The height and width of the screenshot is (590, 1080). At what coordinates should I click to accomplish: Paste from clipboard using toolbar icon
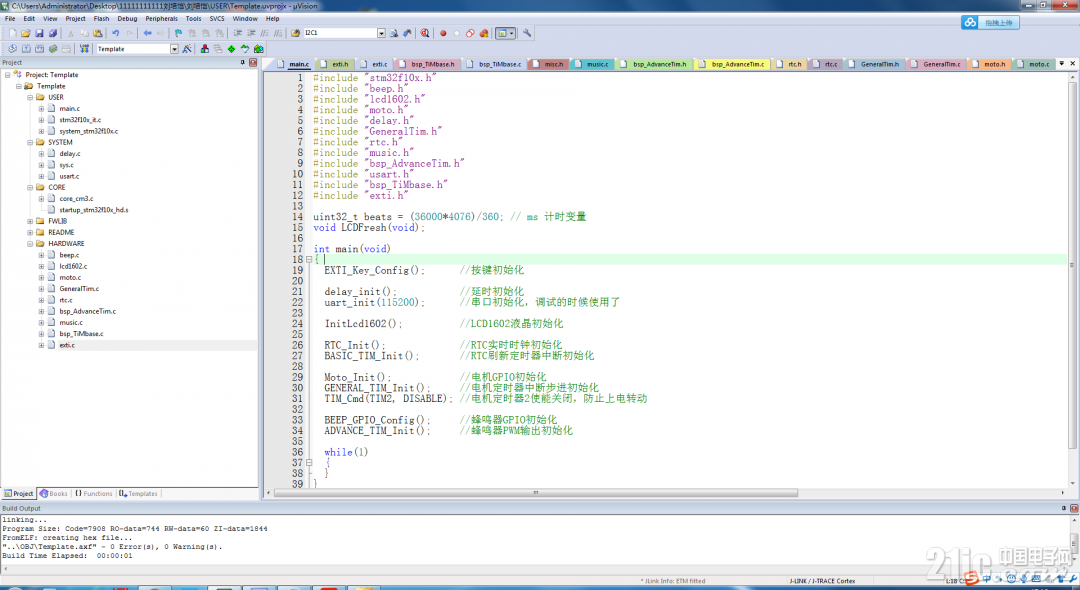click(x=98, y=33)
